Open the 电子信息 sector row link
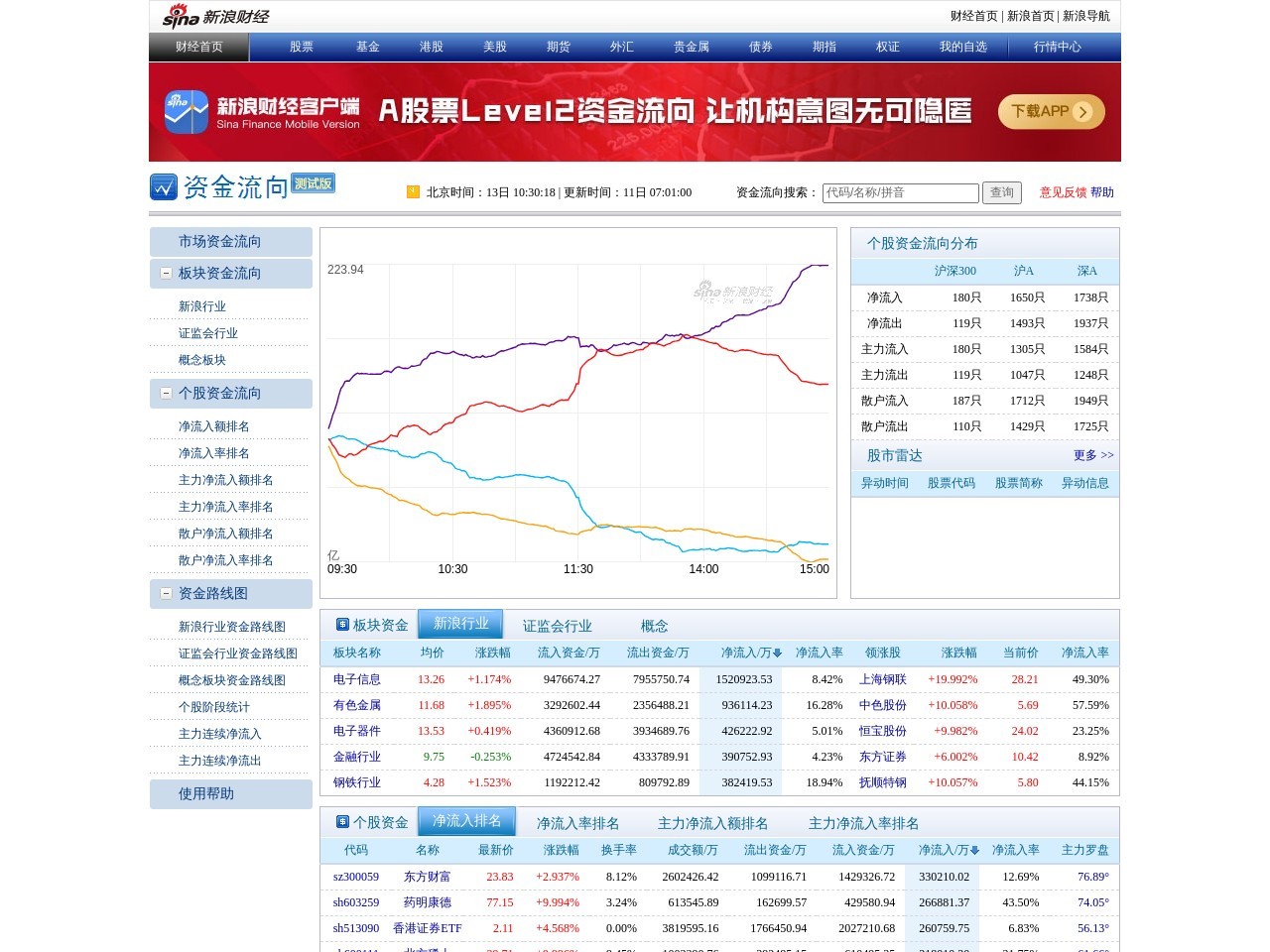This screenshot has width=1270, height=952. coord(357,679)
